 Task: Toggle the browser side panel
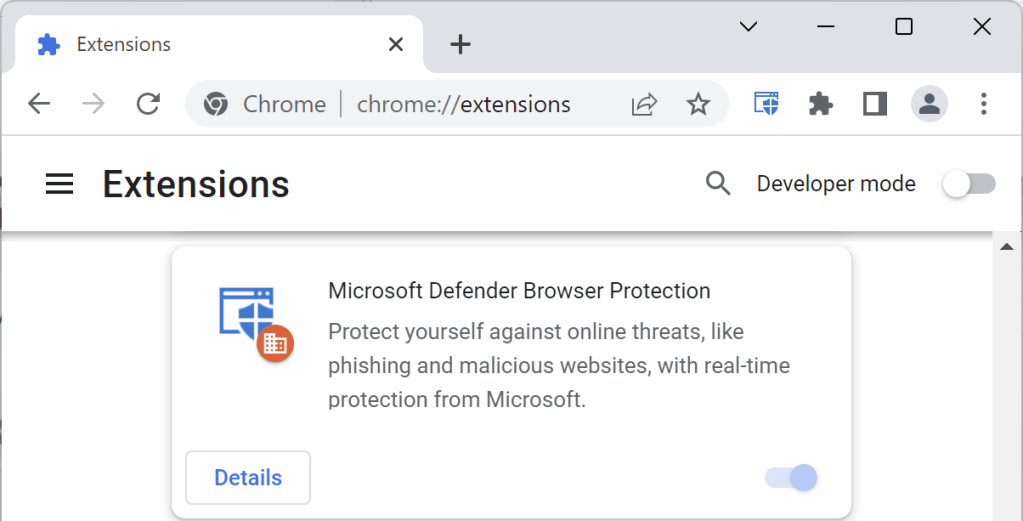[x=875, y=104]
